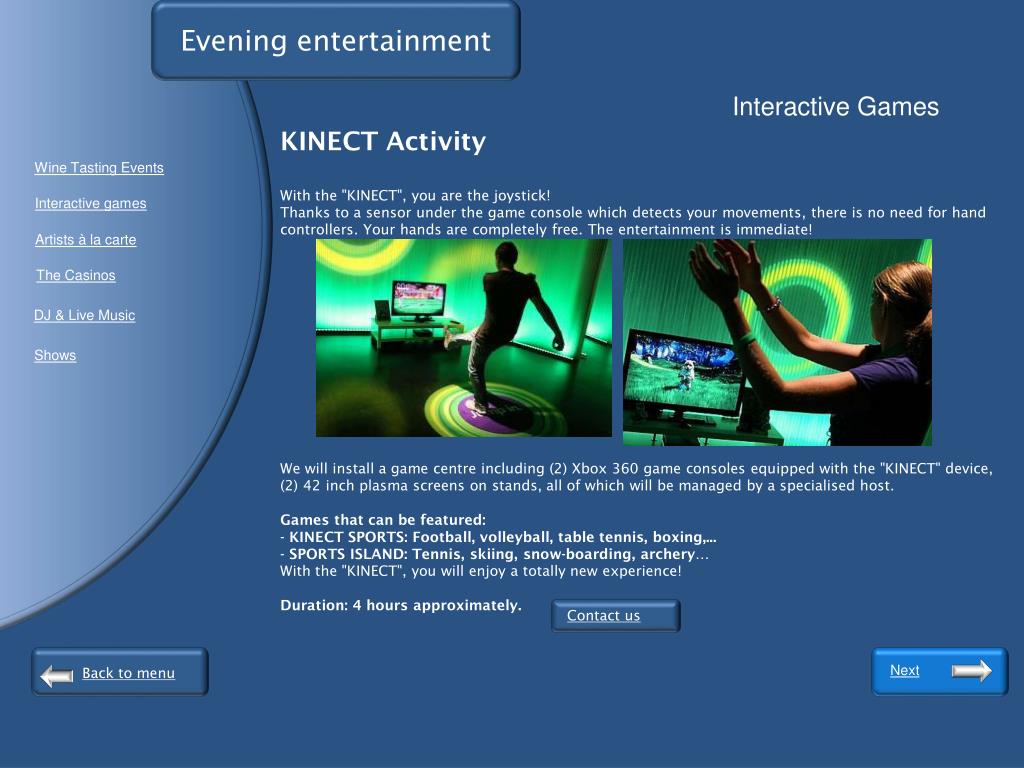Click the Interactive Games heading text
This screenshot has width=1024, height=768.
pos(835,106)
